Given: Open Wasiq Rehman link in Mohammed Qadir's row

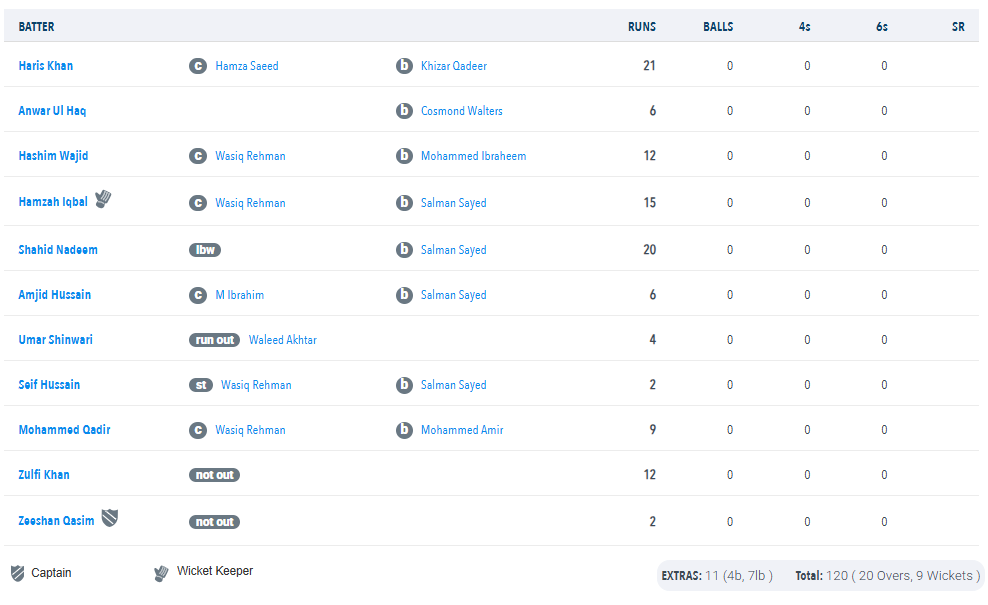Looking at the screenshot, I should (250, 430).
